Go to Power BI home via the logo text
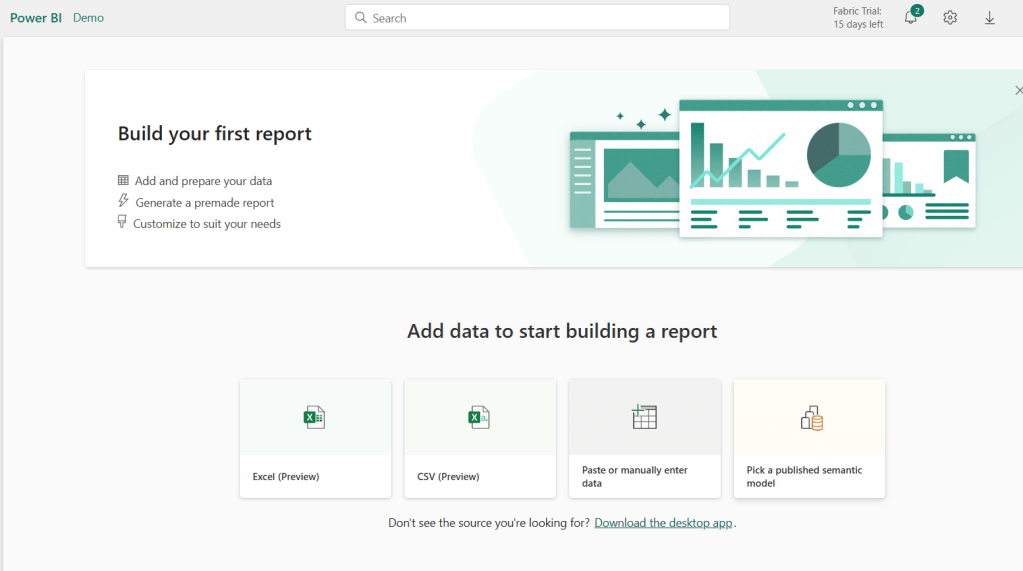Image resolution: width=1023 pixels, height=571 pixels. click(36, 18)
